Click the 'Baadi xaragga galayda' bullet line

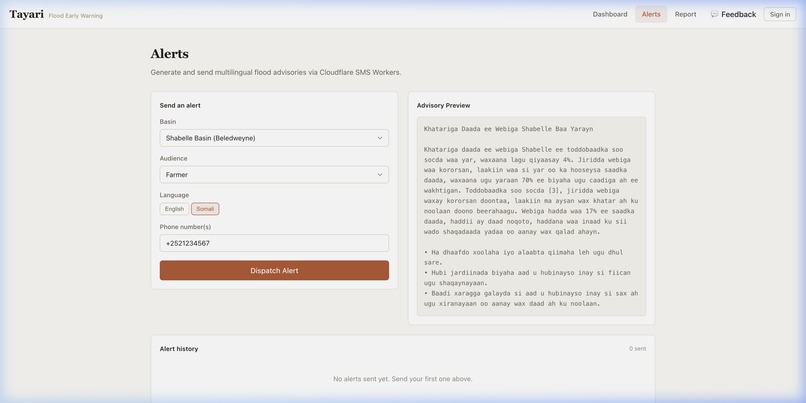click(531, 298)
